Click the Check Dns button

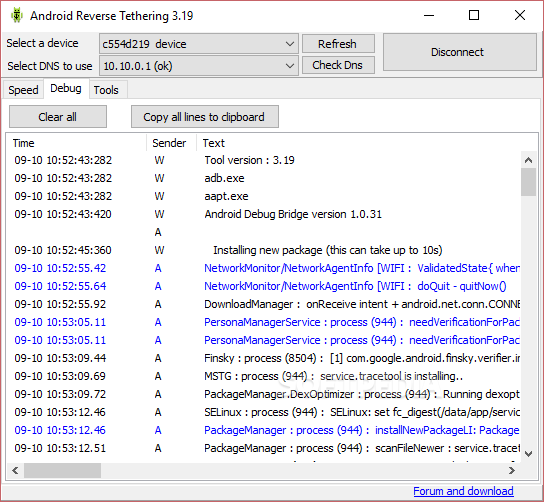338,65
